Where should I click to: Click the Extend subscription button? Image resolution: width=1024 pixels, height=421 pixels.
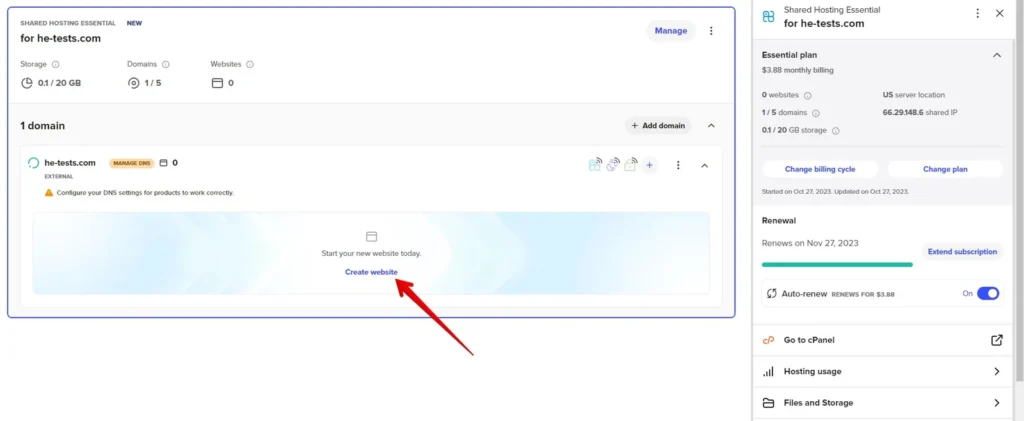962,251
